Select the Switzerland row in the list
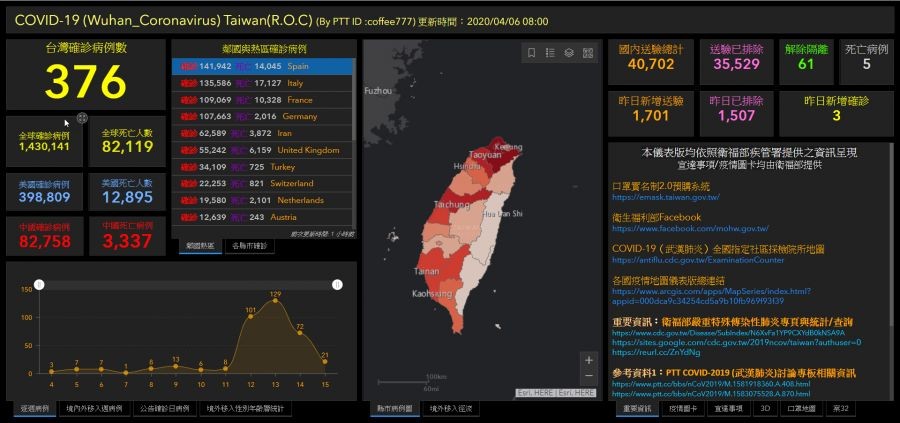900x423 pixels. click(262, 184)
